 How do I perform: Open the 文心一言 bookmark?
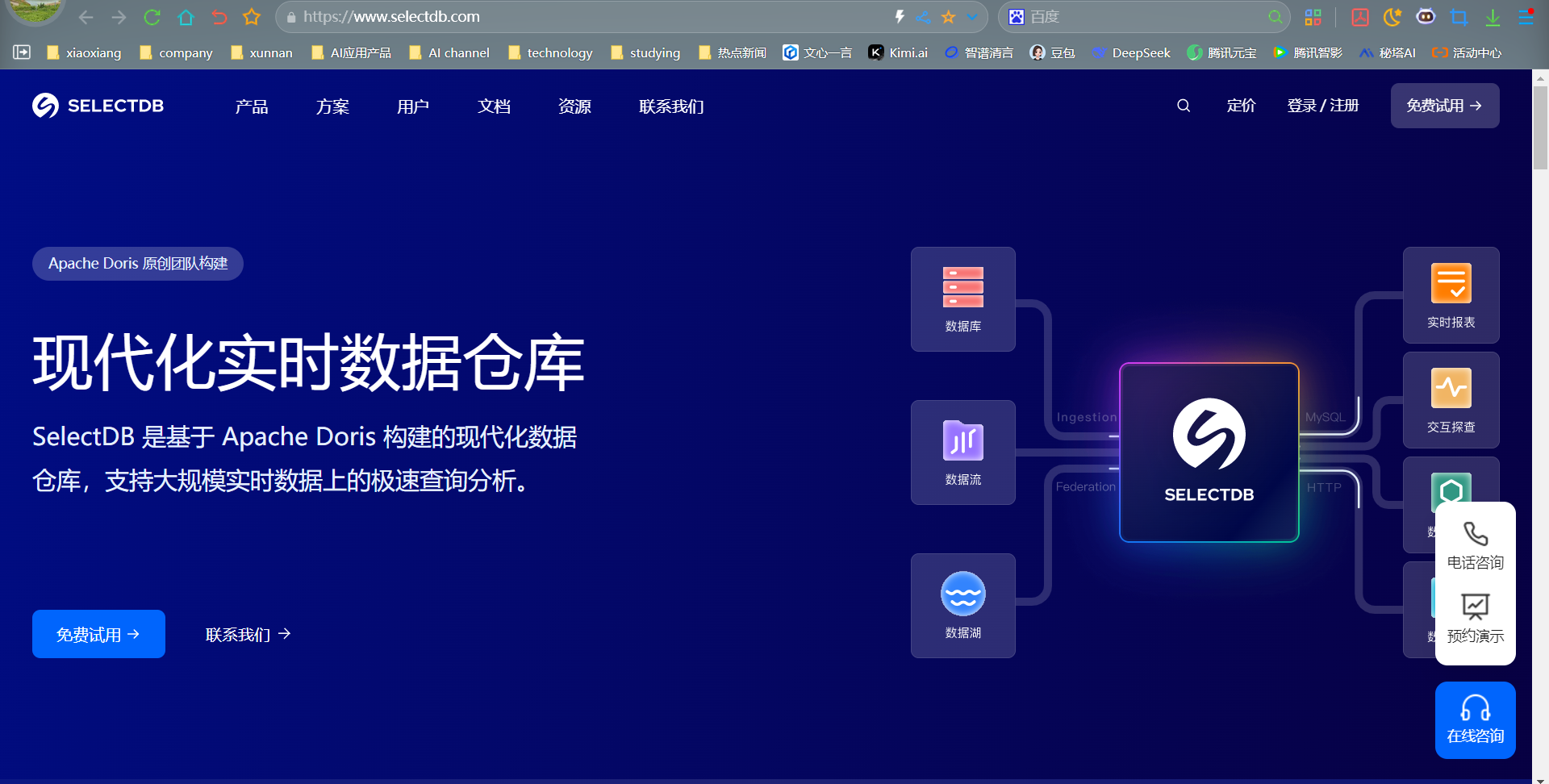coord(817,52)
